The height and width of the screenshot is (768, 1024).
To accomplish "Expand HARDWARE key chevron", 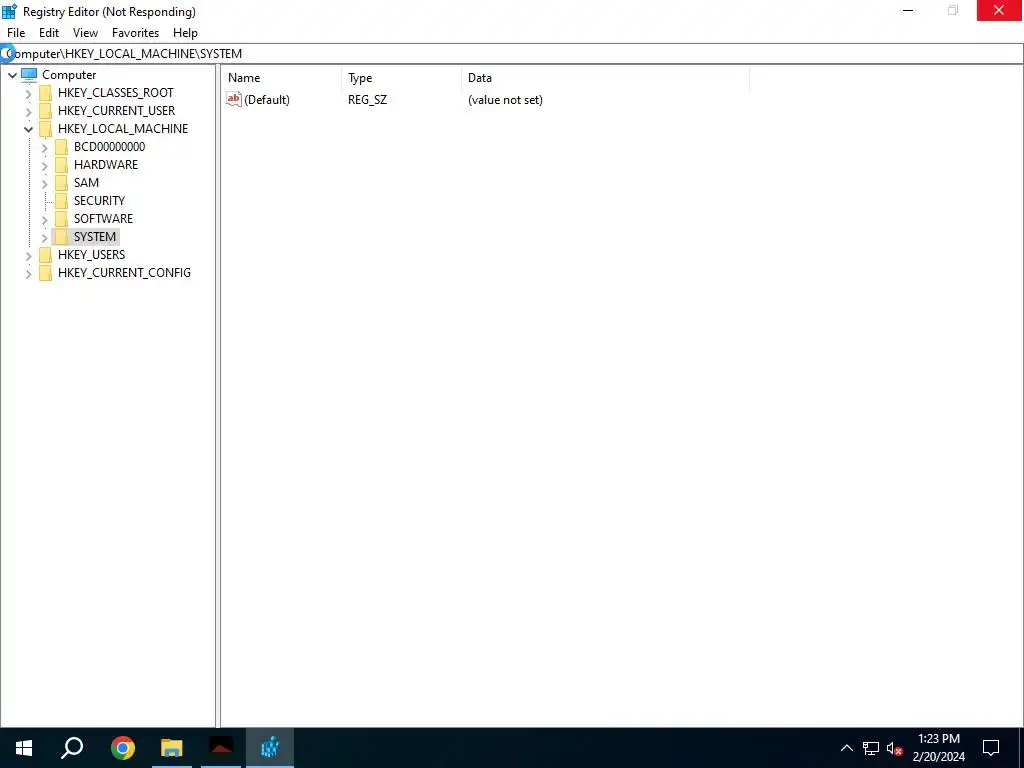I will [44, 166].
